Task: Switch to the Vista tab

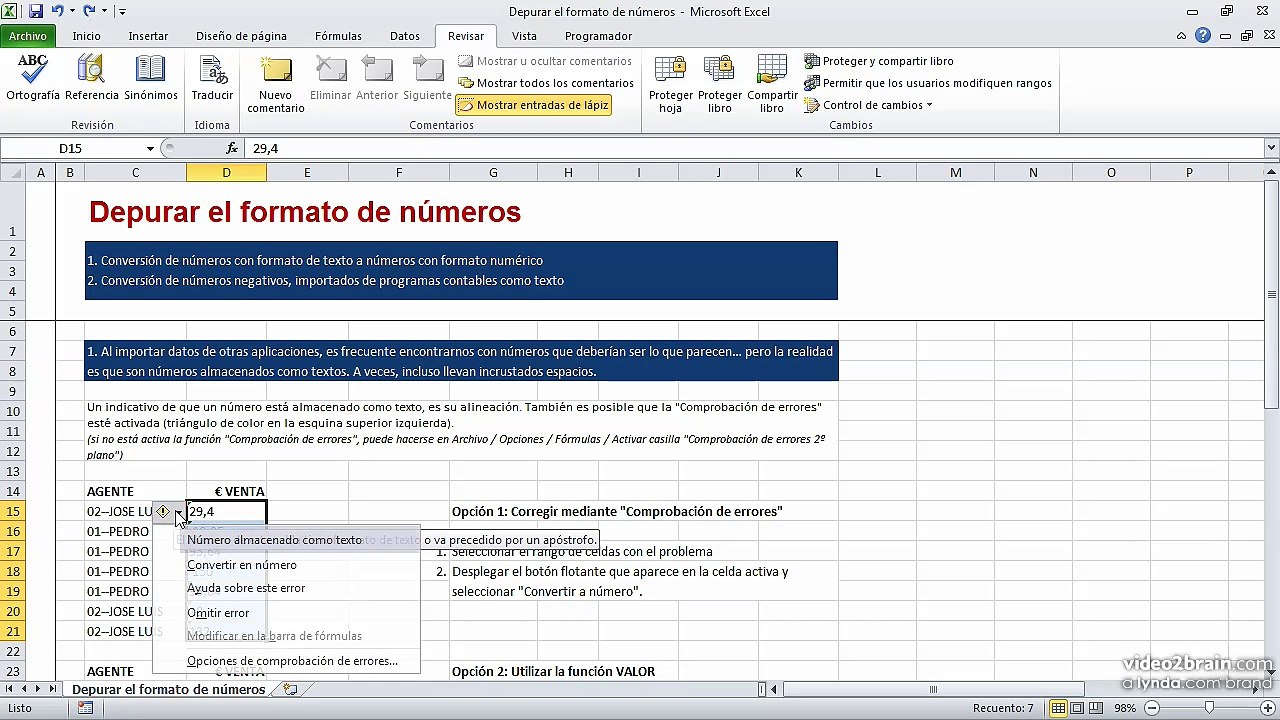Action: (524, 36)
